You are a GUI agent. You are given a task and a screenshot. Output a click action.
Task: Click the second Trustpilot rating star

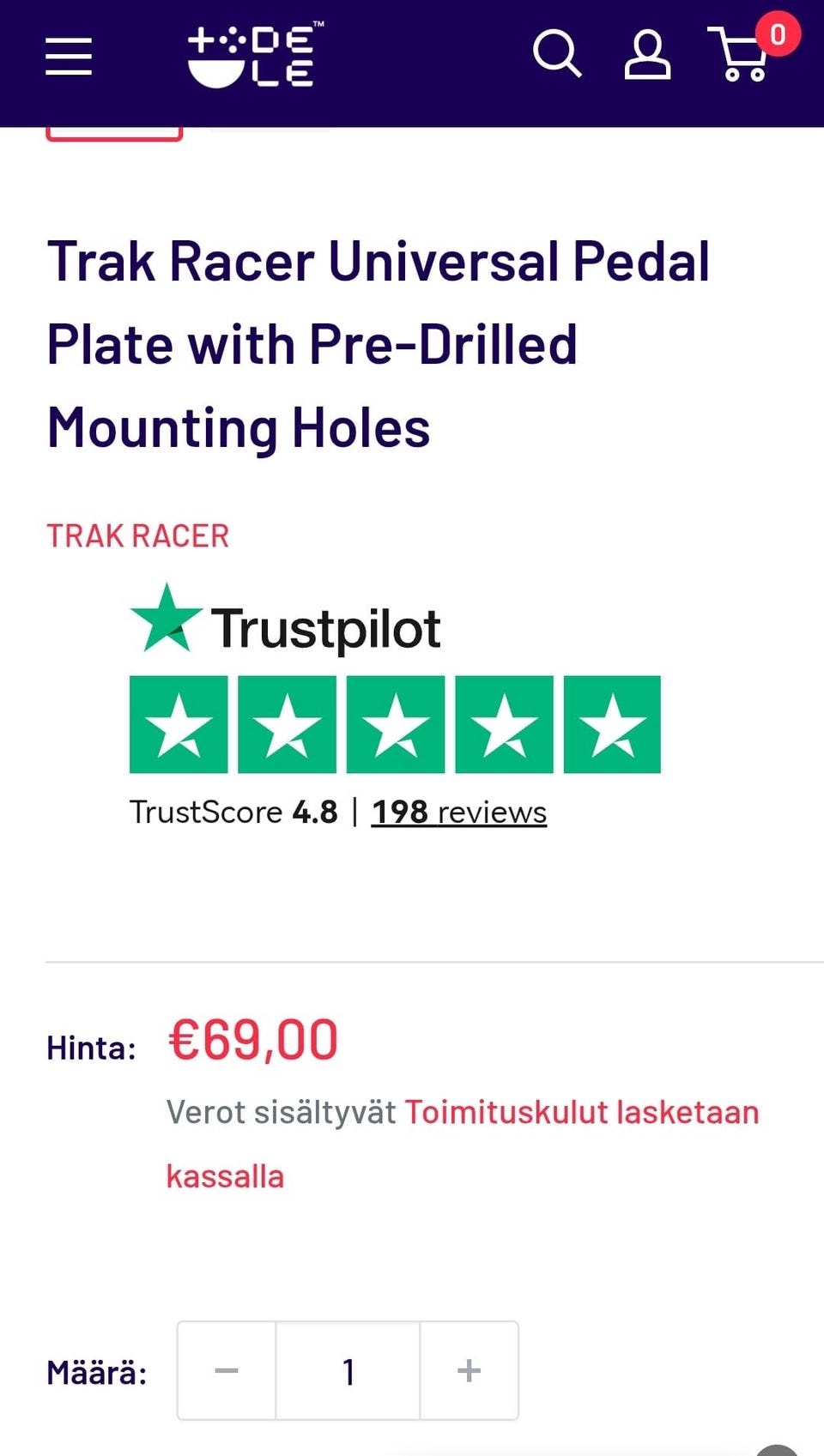[287, 724]
